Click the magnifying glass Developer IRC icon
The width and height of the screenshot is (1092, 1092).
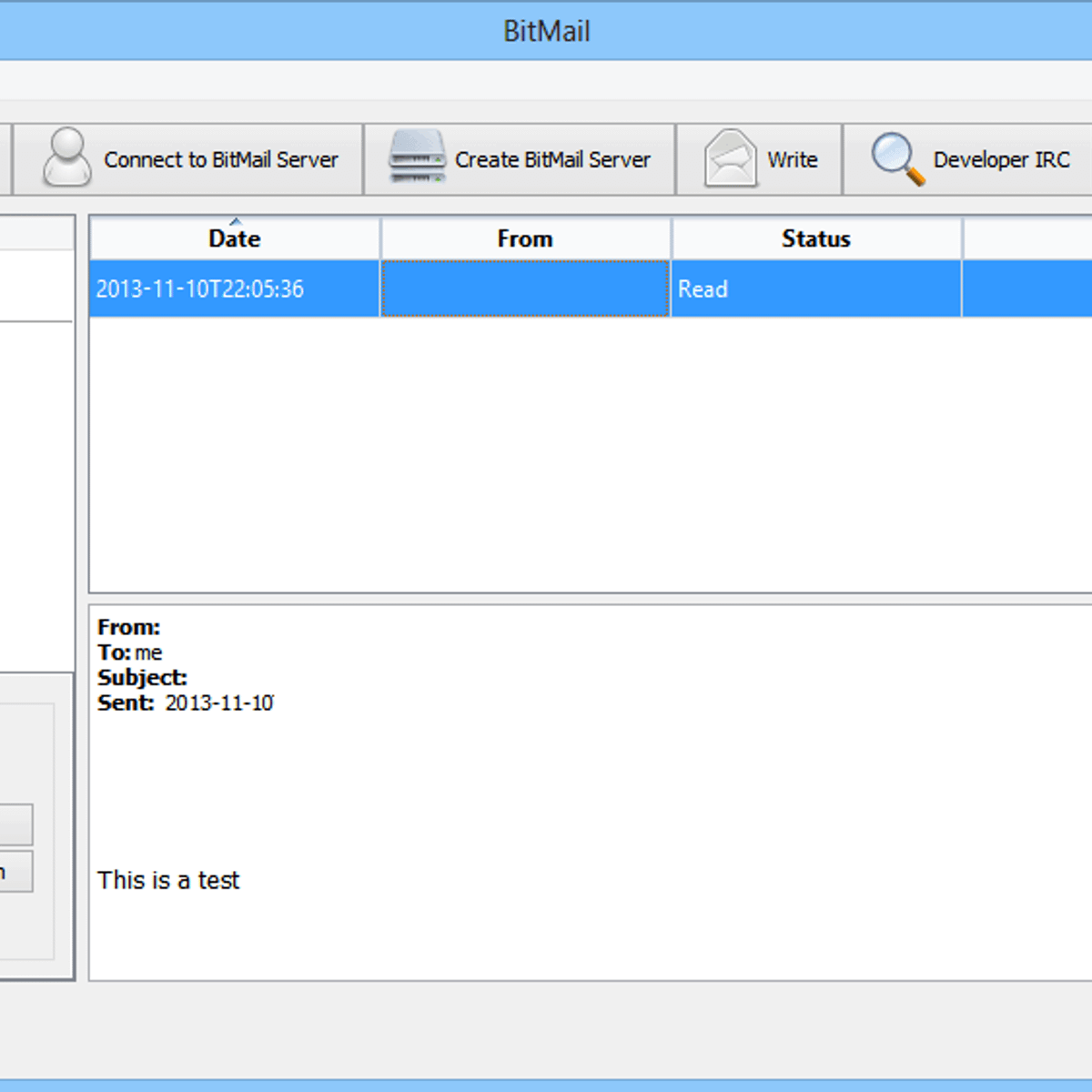897,158
